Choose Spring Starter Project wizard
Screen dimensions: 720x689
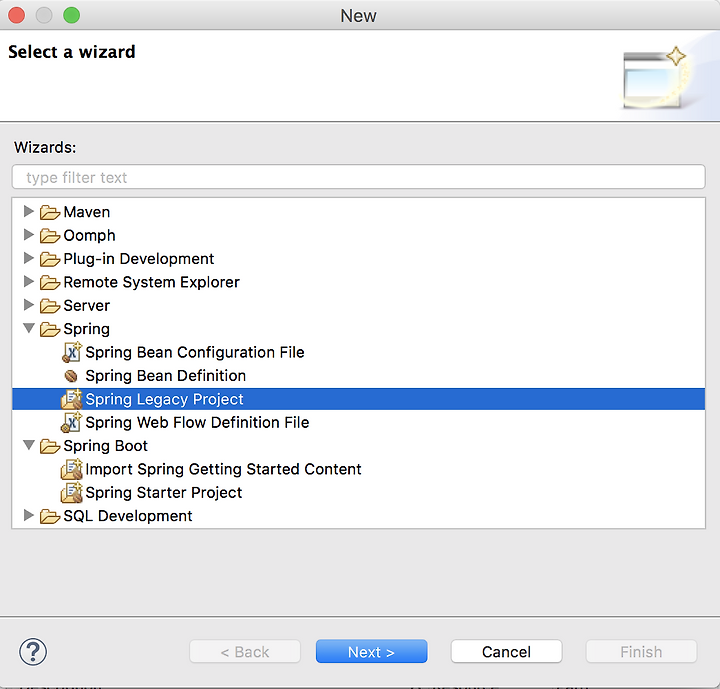click(163, 493)
